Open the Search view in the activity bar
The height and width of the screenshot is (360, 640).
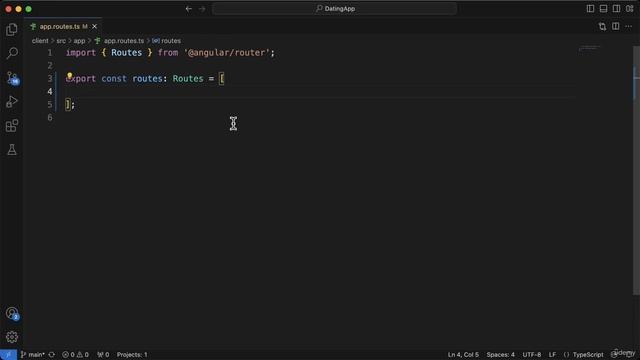pos(12,53)
